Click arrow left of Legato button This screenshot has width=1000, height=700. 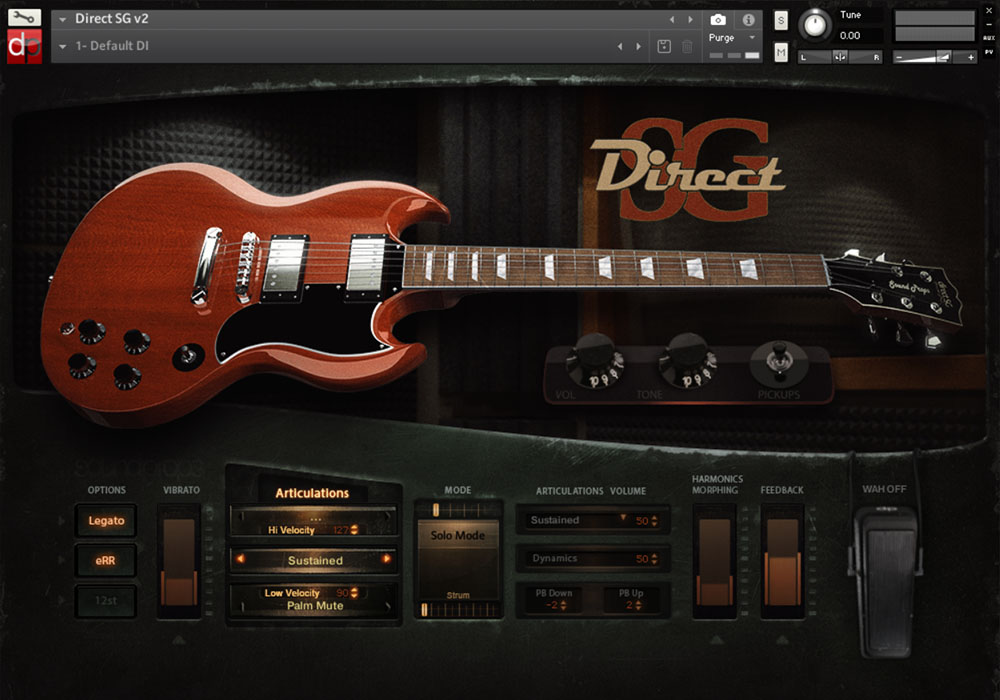tap(62, 521)
